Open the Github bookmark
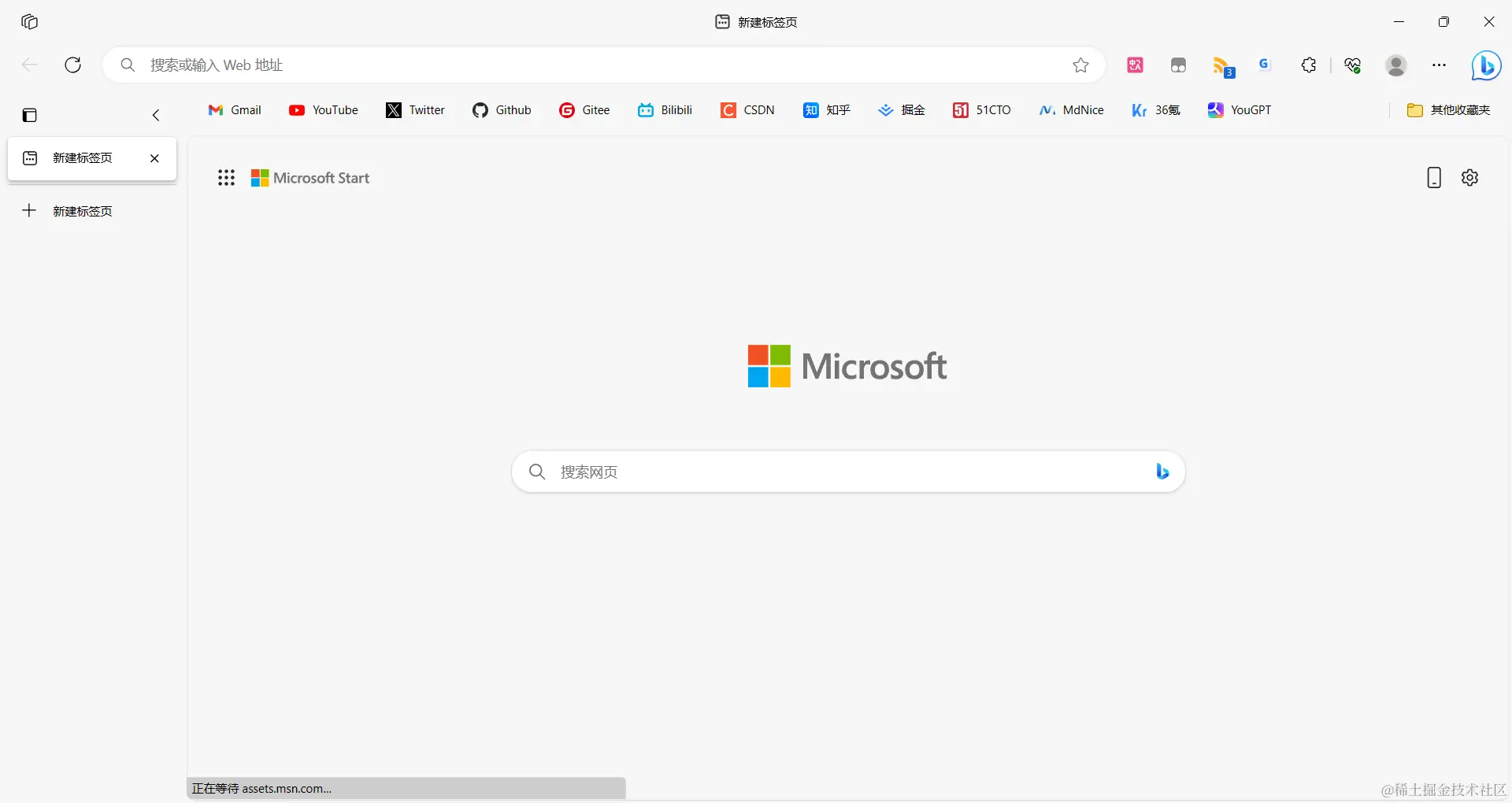This screenshot has width=1512, height=803. click(x=502, y=110)
